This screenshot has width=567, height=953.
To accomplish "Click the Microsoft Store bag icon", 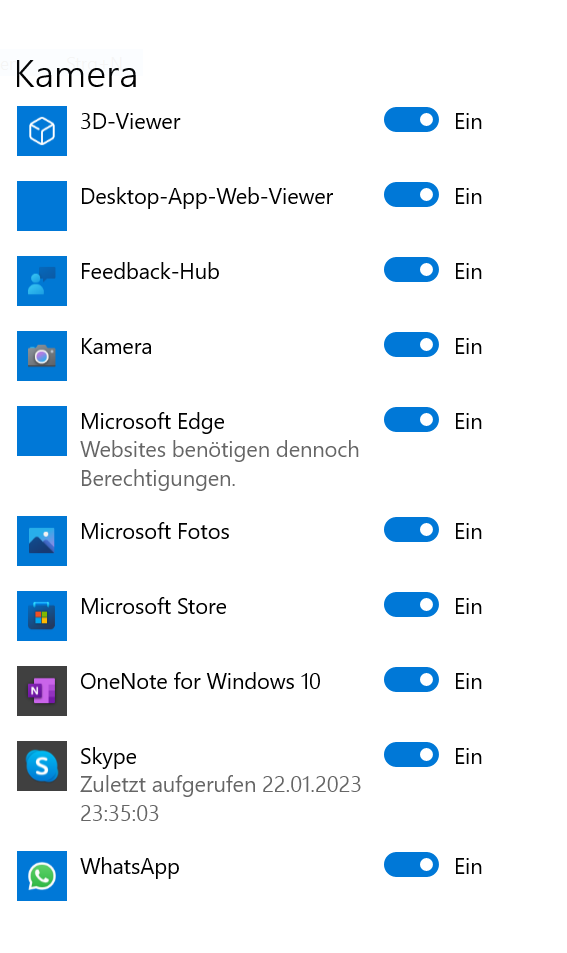I will pyautogui.click(x=42, y=616).
